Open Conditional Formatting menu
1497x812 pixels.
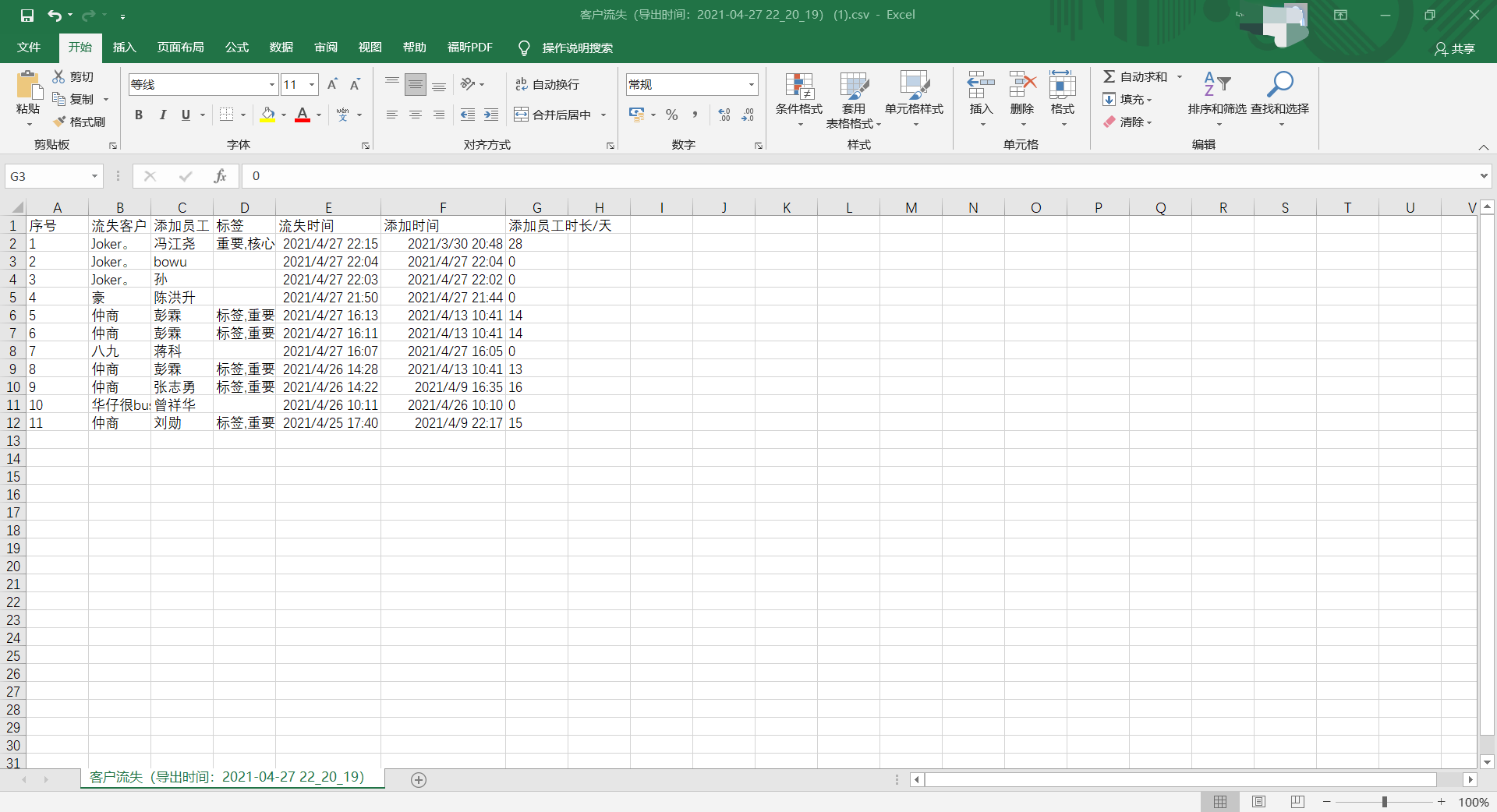[799, 100]
